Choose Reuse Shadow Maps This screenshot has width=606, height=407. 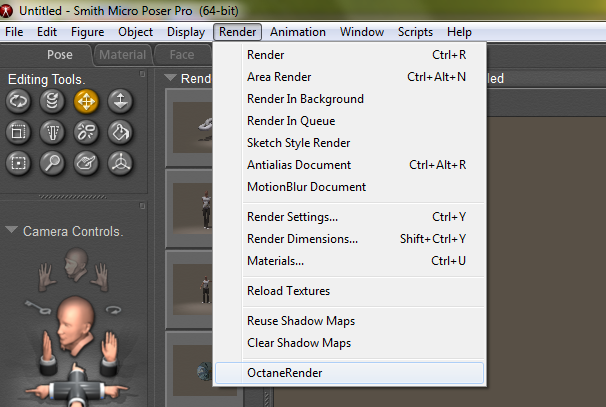click(x=349, y=321)
